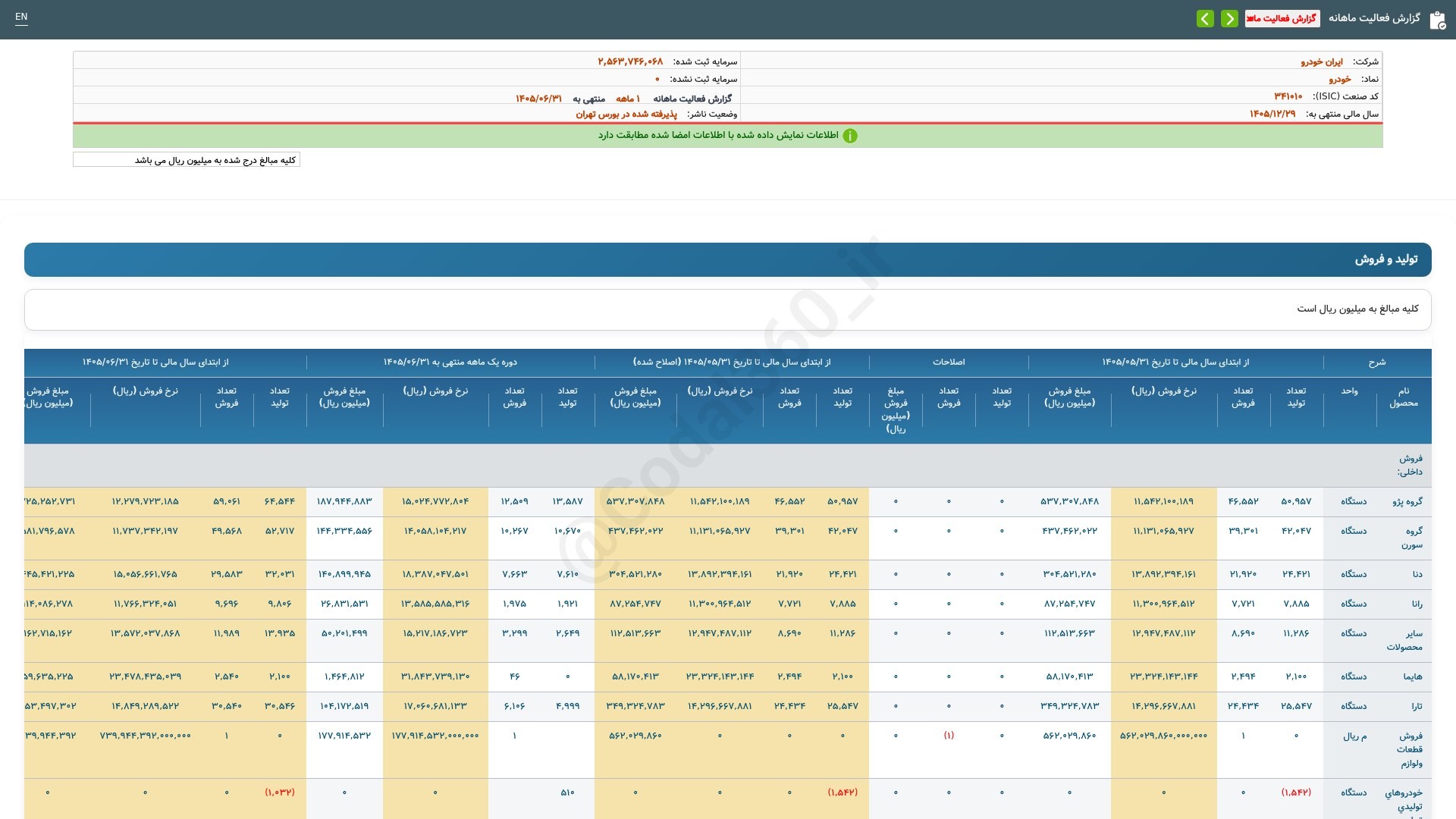Select the رانا product row name

tap(1417, 604)
